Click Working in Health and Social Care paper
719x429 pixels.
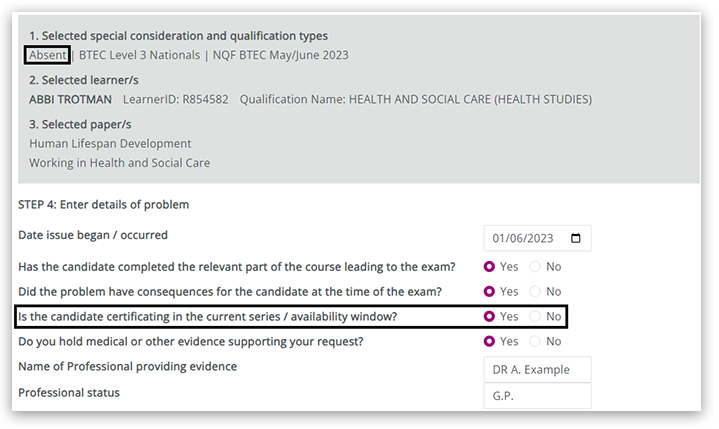119,163
